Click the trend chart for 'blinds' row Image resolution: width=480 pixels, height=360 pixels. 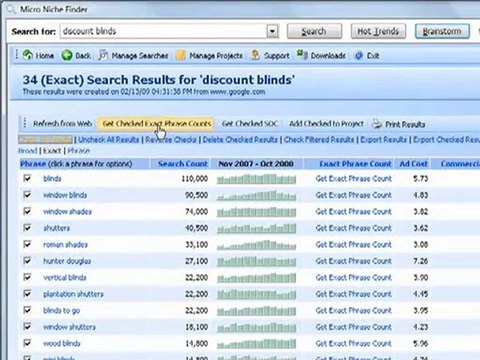pos(256,179)
